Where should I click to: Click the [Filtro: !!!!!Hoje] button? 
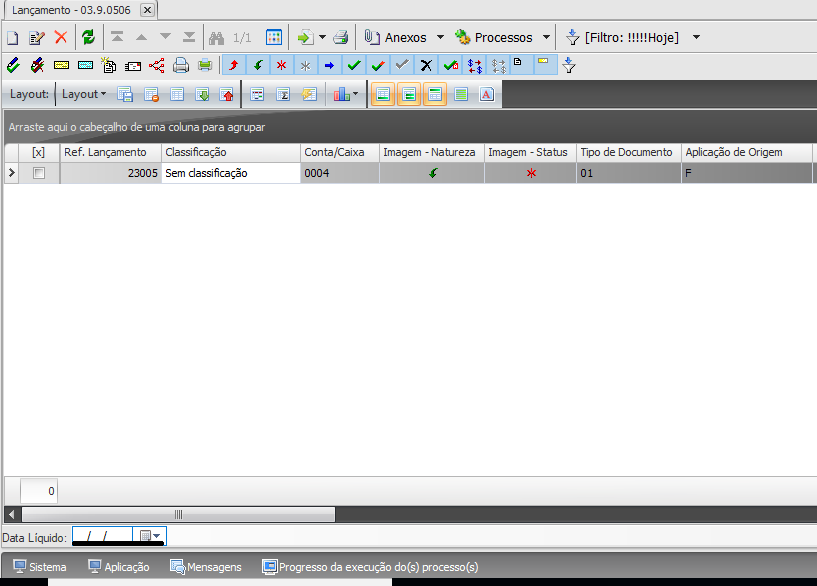623,38
